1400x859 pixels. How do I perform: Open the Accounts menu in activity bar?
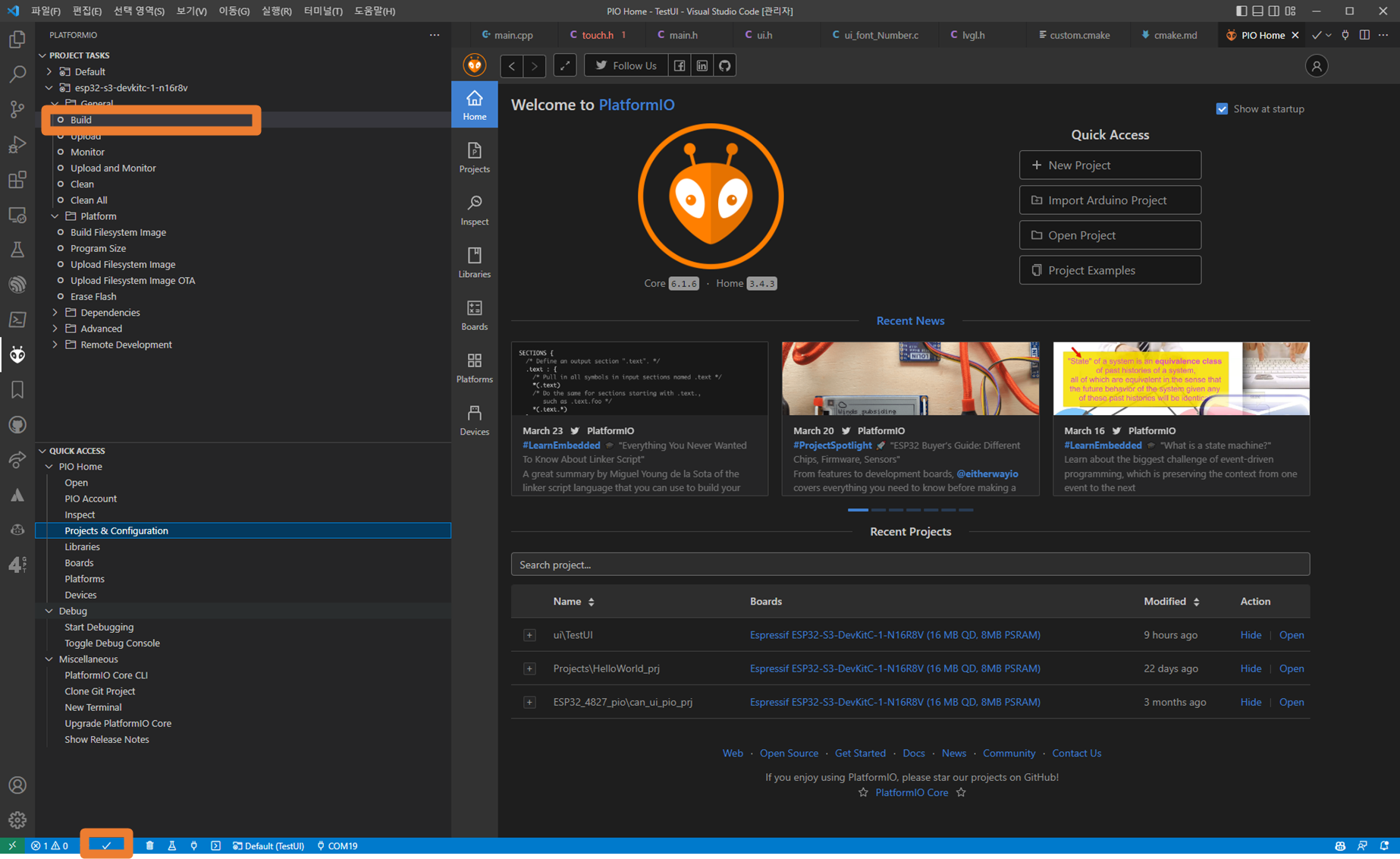pyautogui.click(x=17, y=785)
